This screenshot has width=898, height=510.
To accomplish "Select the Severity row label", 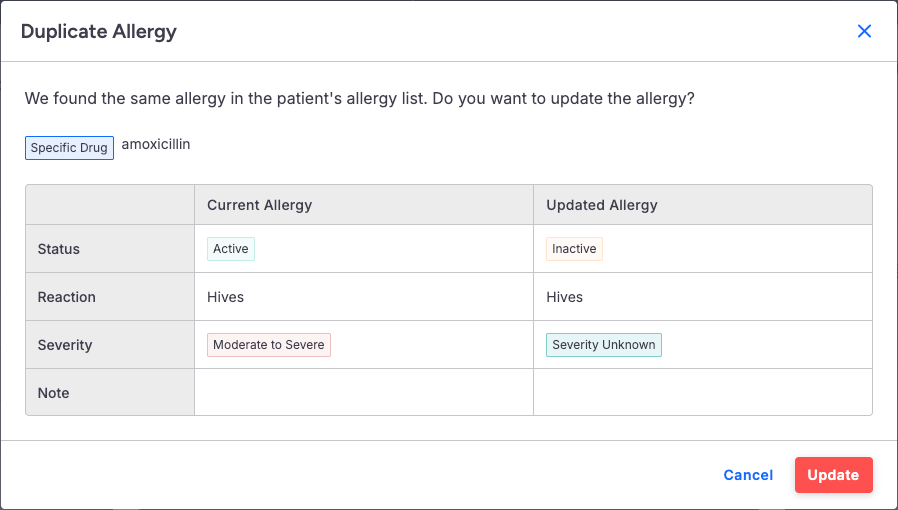I will coord(65,345).
